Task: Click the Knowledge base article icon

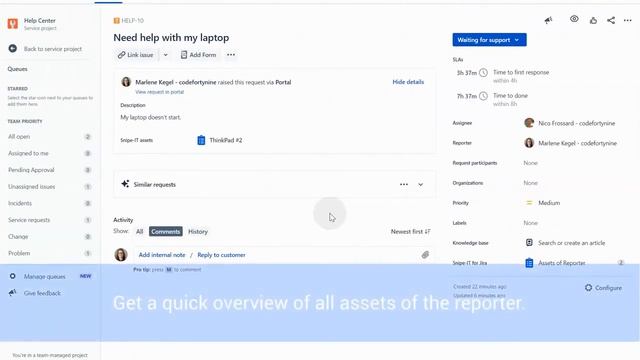Action: pos(529,243)
